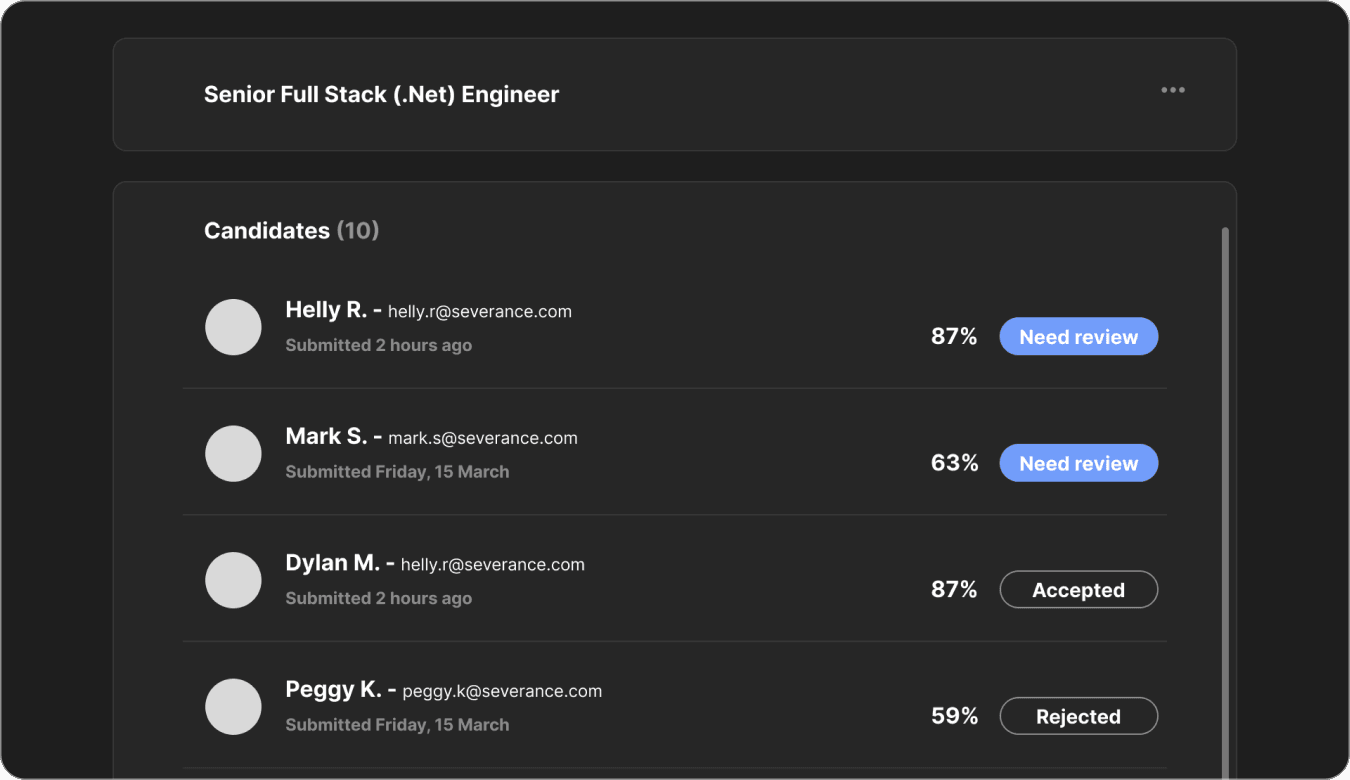Click the Rejected status for Peggy K.
1350x780 pixels.
pyautogui.click(x=1078, y=716)
